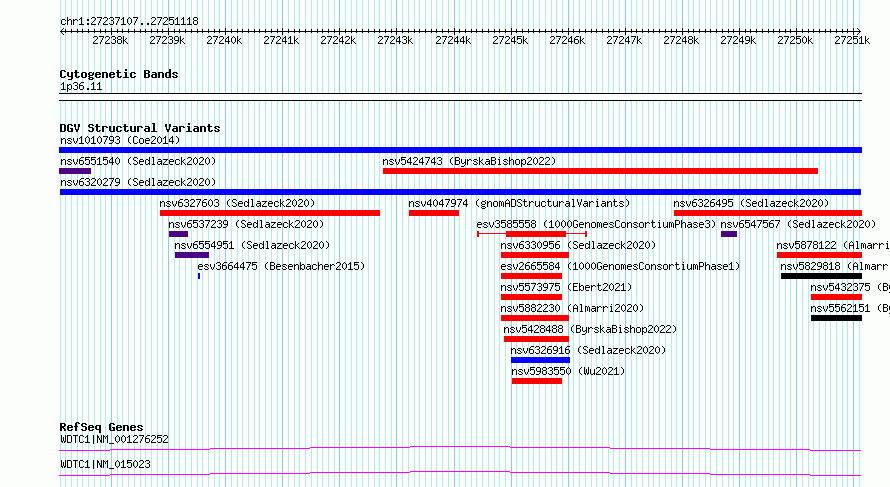Image resolution: width=890 pixels, height=487 pixels.
Task: Open the nsv6330956 (Sedlazeck2020) label
Action: point(578,245)
